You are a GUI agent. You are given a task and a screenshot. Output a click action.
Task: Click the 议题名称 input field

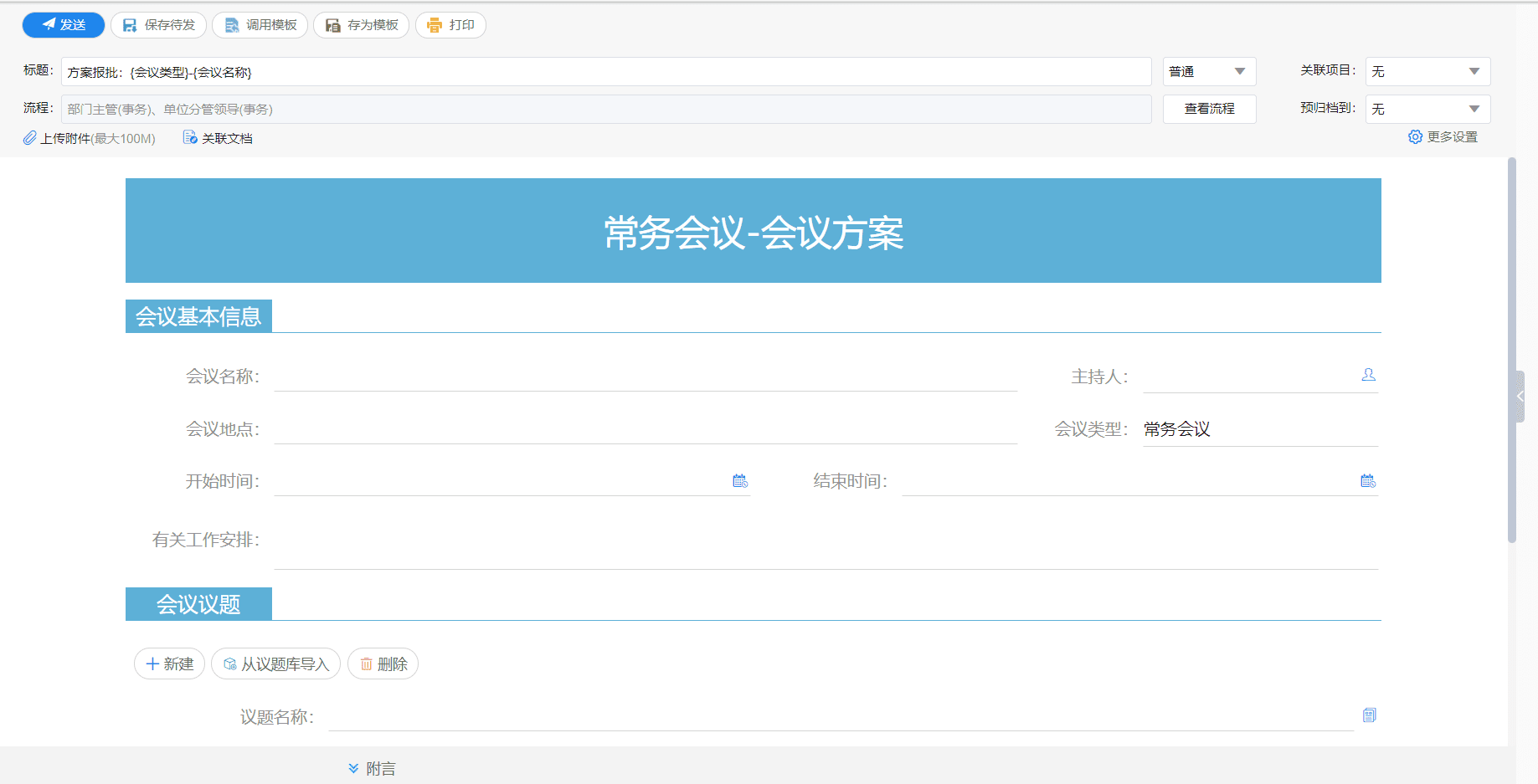click(841, 716)
